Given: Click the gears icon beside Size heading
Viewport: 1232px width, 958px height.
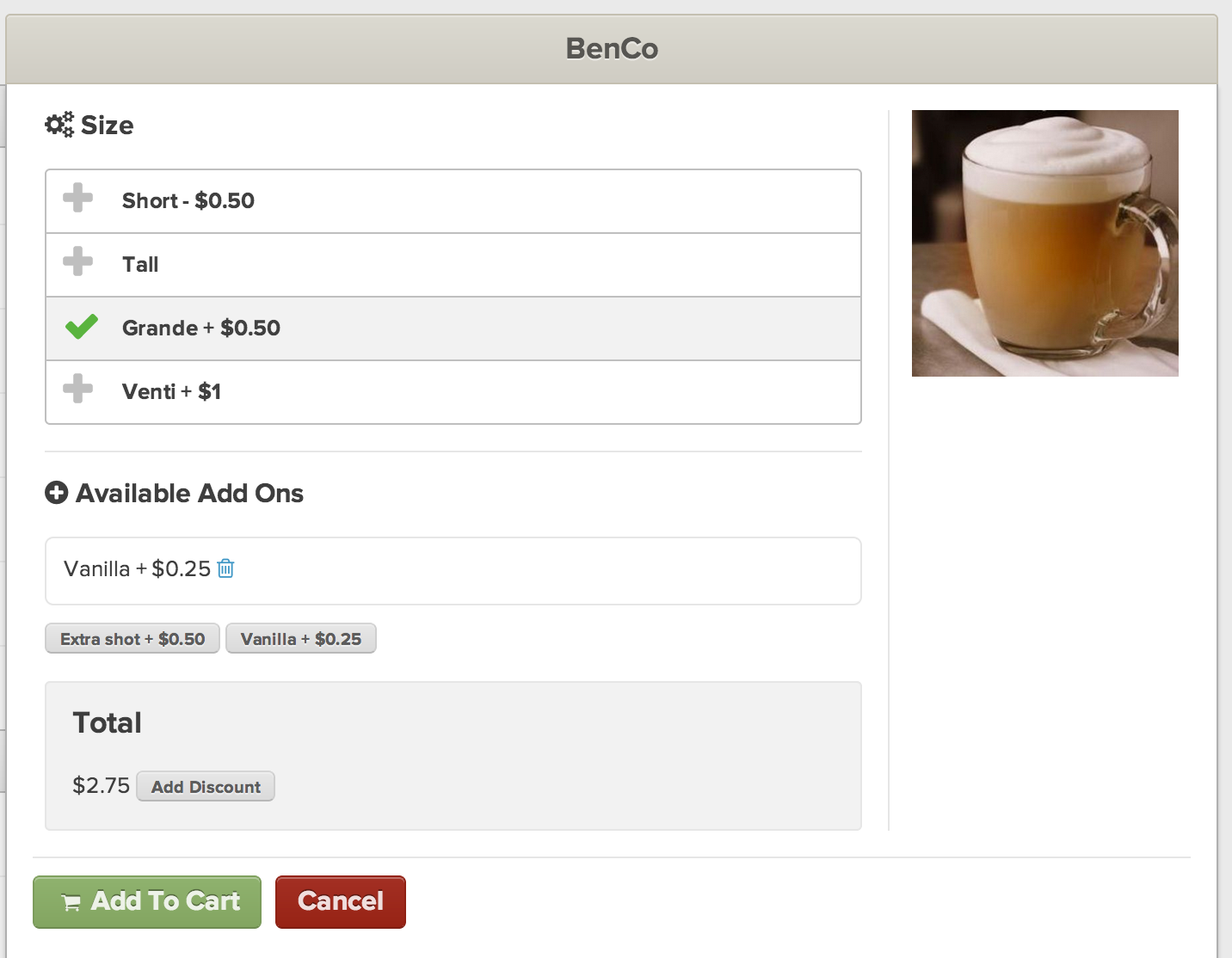Looking at the screenshot, I should tap(59, 125).
